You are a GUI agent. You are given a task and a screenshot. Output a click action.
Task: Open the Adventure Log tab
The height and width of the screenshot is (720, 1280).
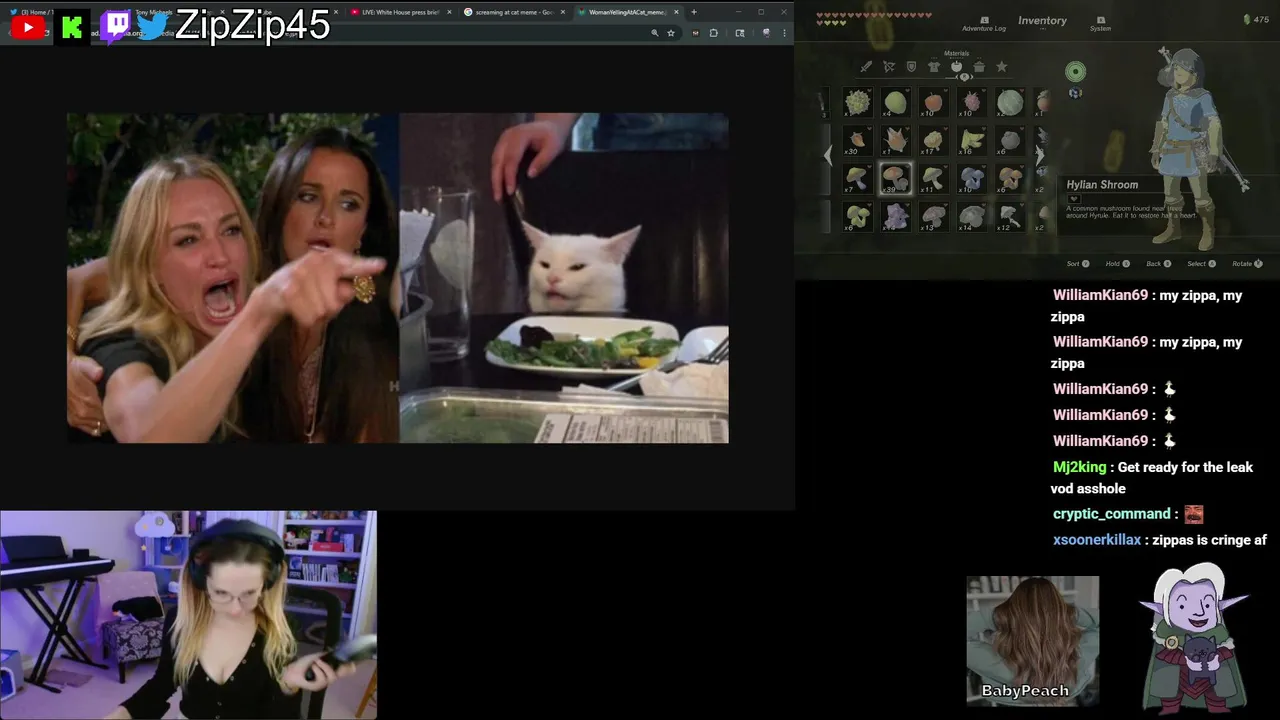[984, 24]
